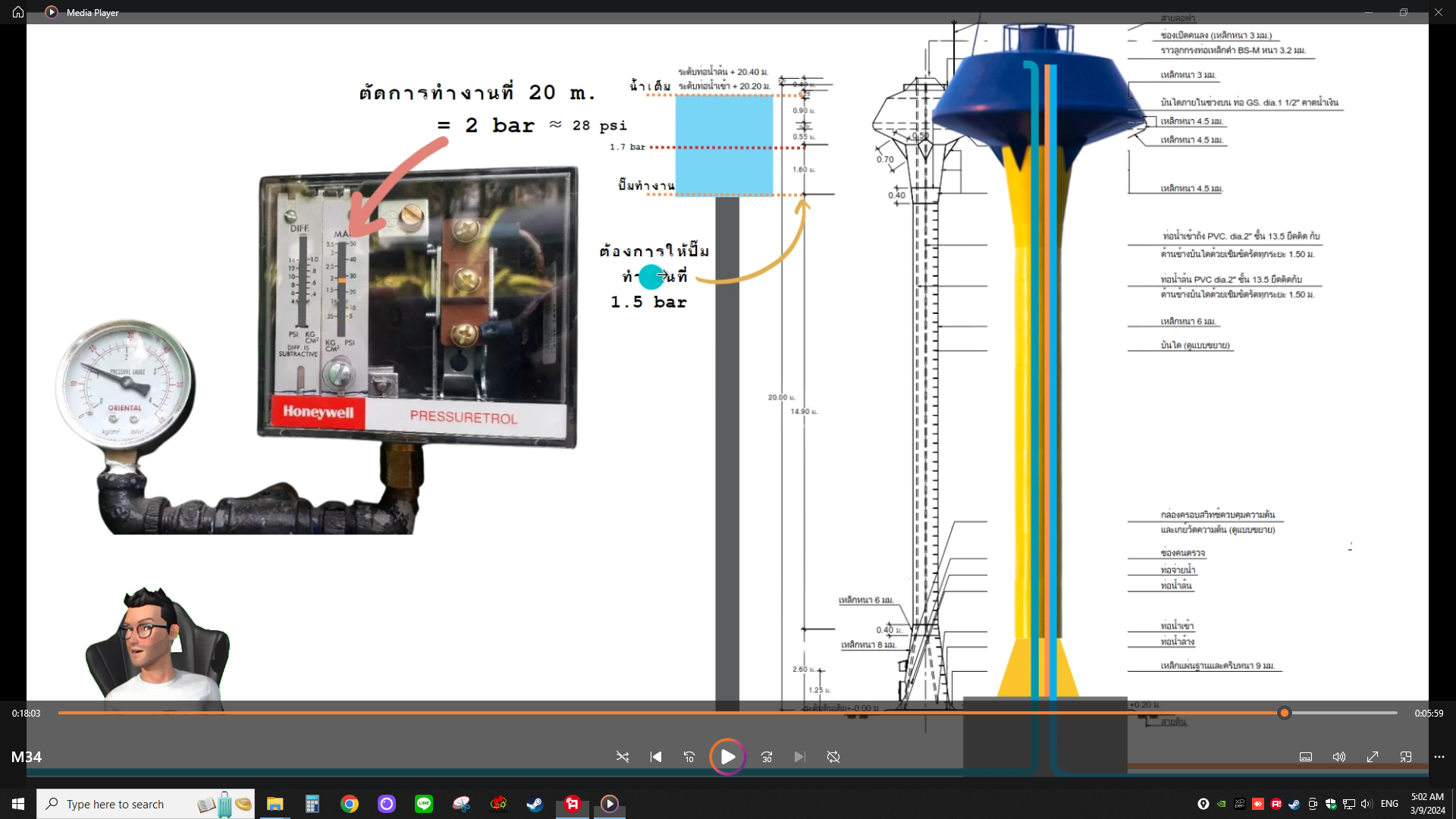
Task: Enter full screen mode
Action: click(x=1373, y=757)
